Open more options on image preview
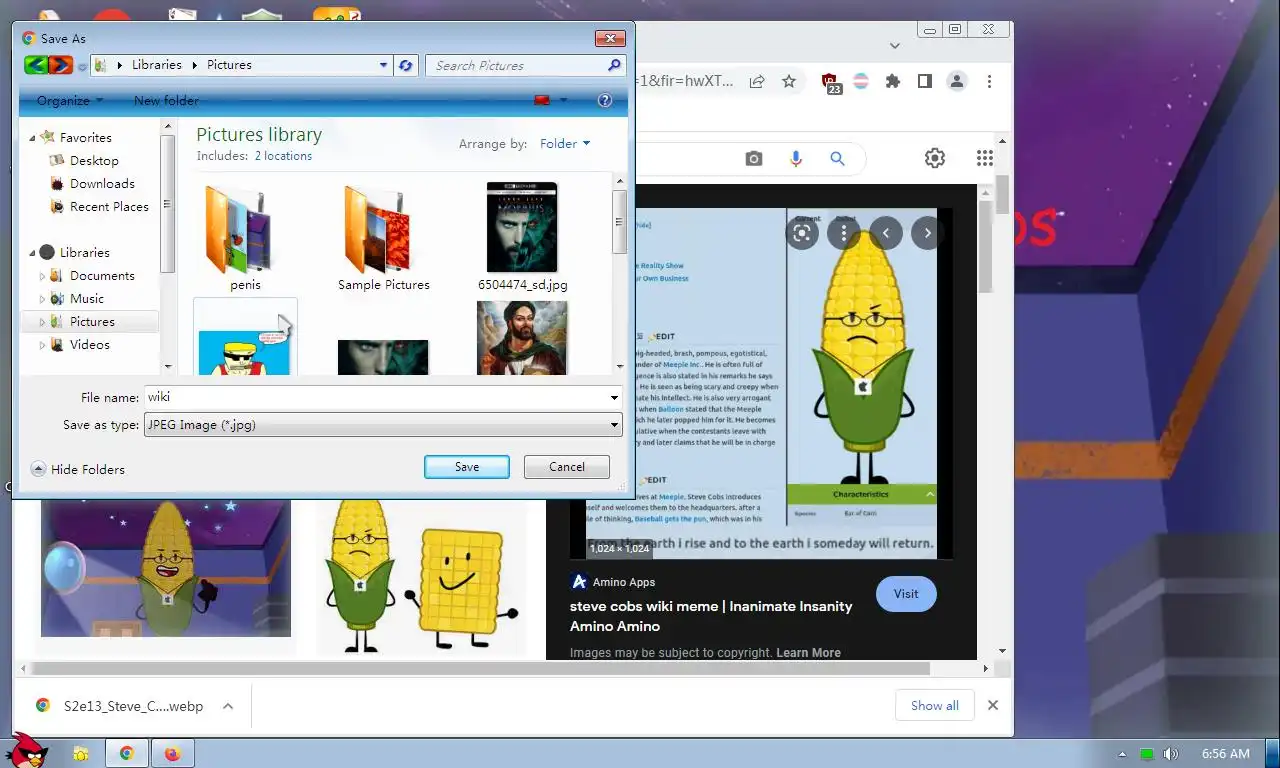 (x=844, y=233)
